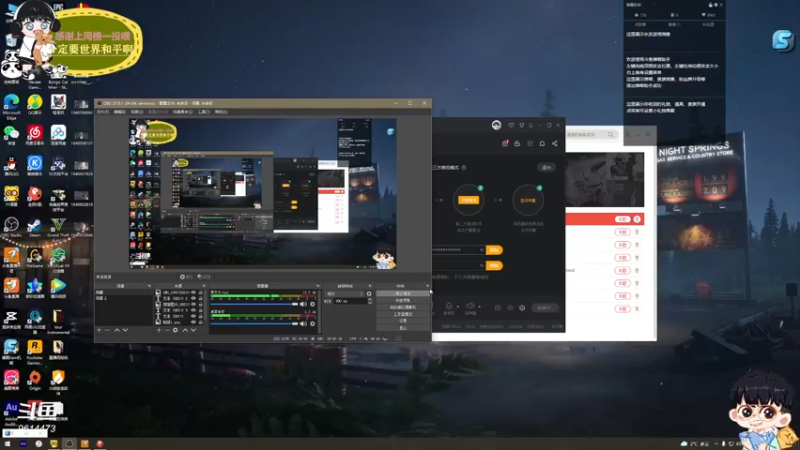The image size is (800, 450).
Task: Open the audio mixer dock header icon
Action: (x=318, y=286)
